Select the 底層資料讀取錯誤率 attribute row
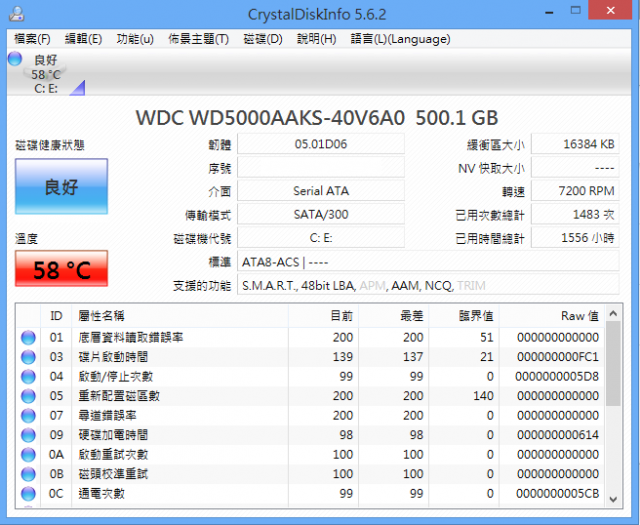 click(311, 338)
